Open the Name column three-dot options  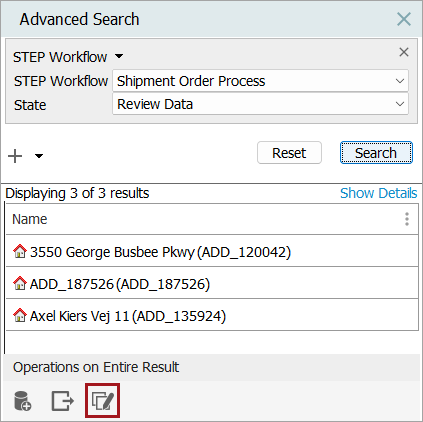tap(407, 219)
